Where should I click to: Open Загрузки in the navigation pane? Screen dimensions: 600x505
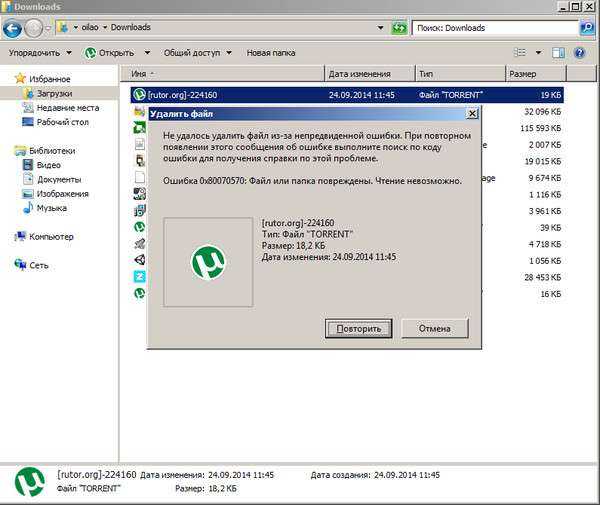click(54, 94)
